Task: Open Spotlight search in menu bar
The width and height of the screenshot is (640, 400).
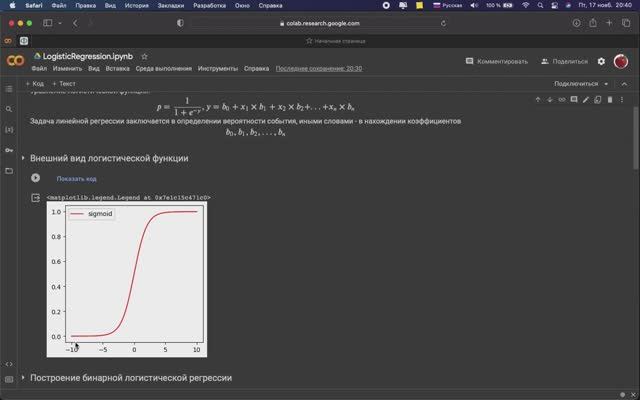Action: tap(540, 6)
